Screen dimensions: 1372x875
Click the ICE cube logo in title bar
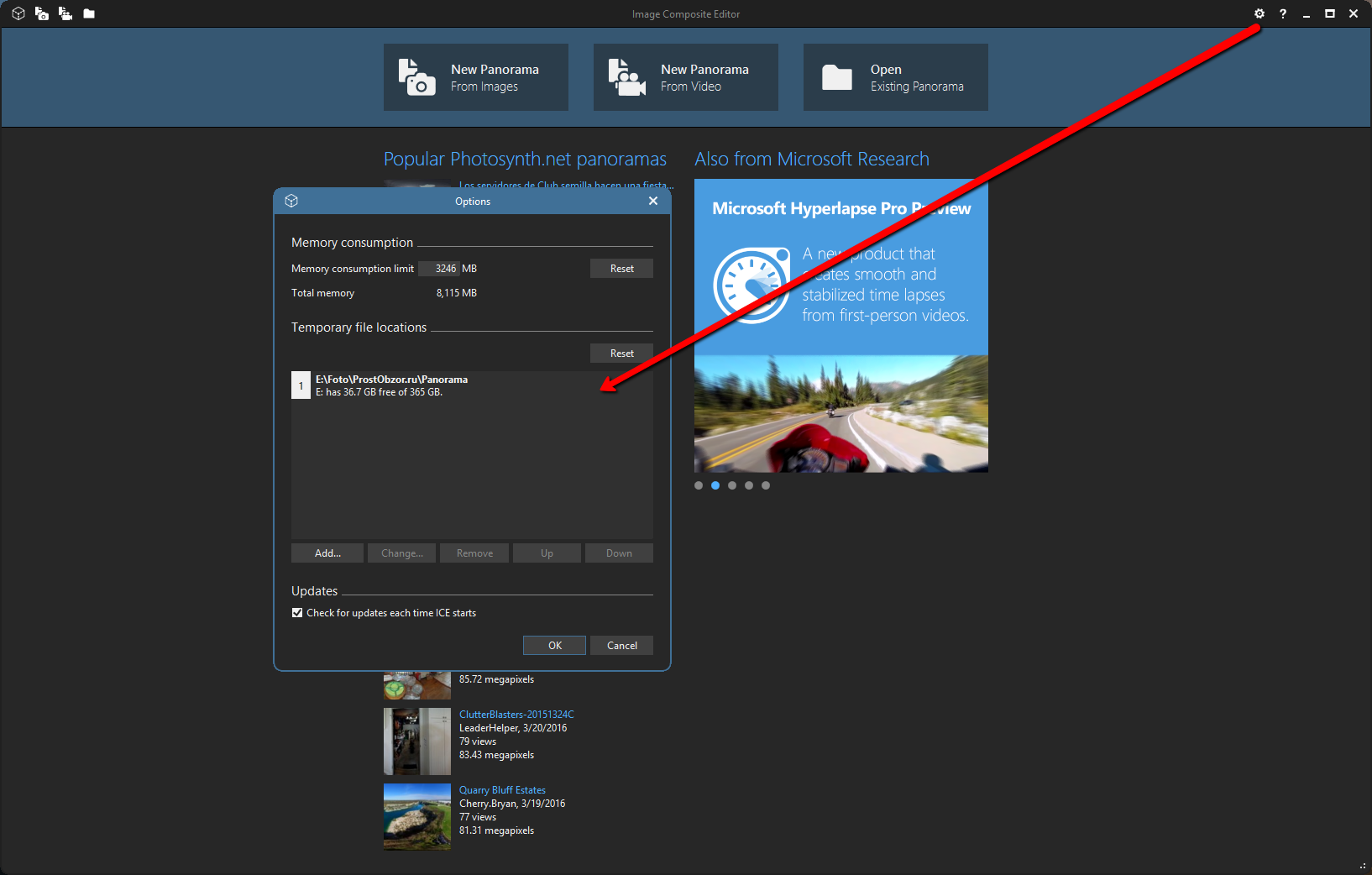(18, 13)
